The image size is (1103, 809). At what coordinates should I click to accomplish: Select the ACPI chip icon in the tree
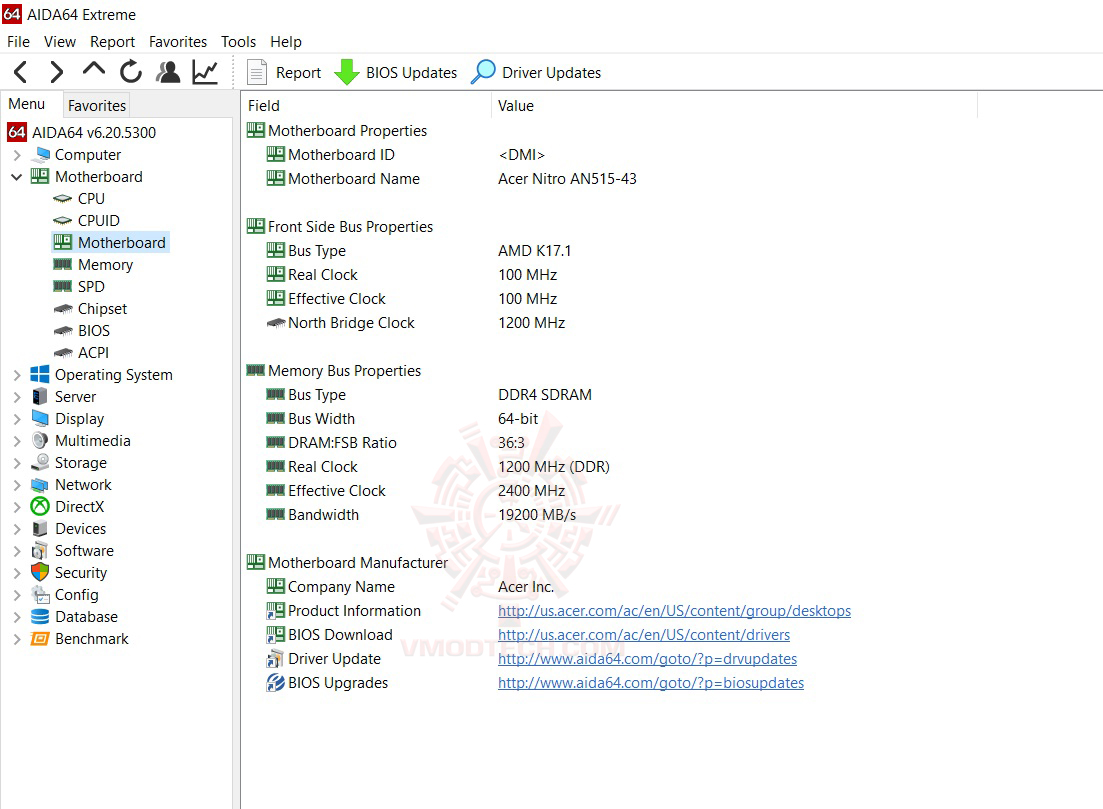[63, 352]
